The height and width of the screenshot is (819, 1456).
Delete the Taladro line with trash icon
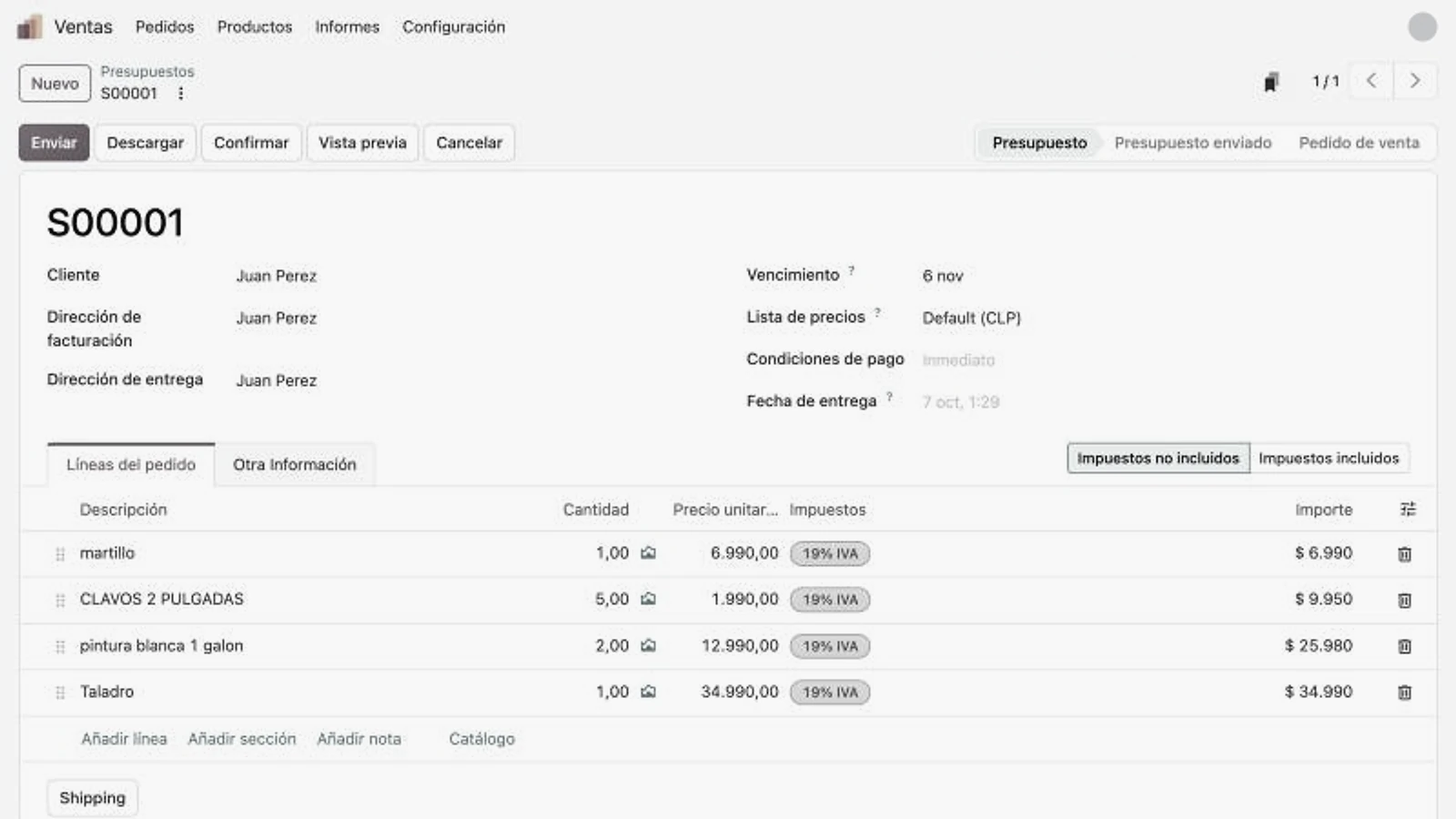(x=1404, y=693)
